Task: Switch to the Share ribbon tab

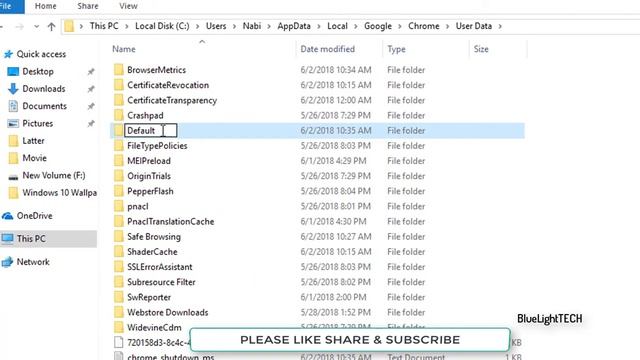Action: (88, 6)
